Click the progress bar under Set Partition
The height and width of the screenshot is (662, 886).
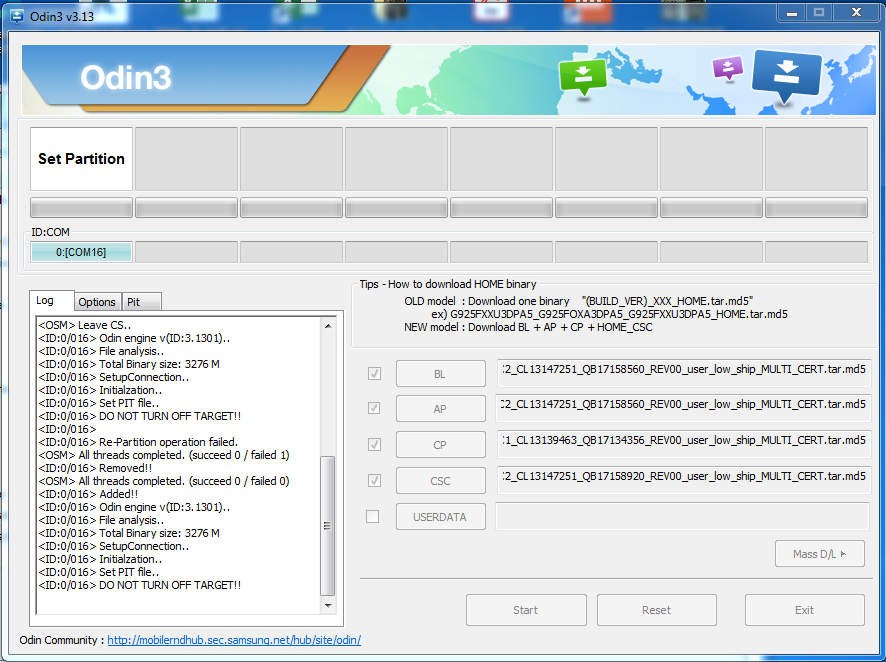pyautogui.click(x=81, y=208)
